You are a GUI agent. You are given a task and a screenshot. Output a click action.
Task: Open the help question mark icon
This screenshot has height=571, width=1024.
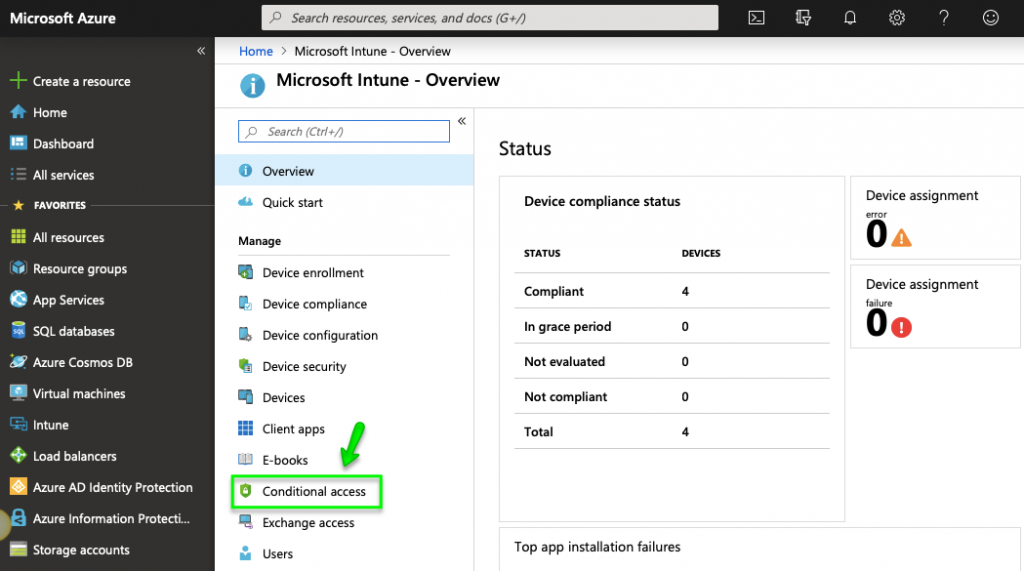pos(944,18)
